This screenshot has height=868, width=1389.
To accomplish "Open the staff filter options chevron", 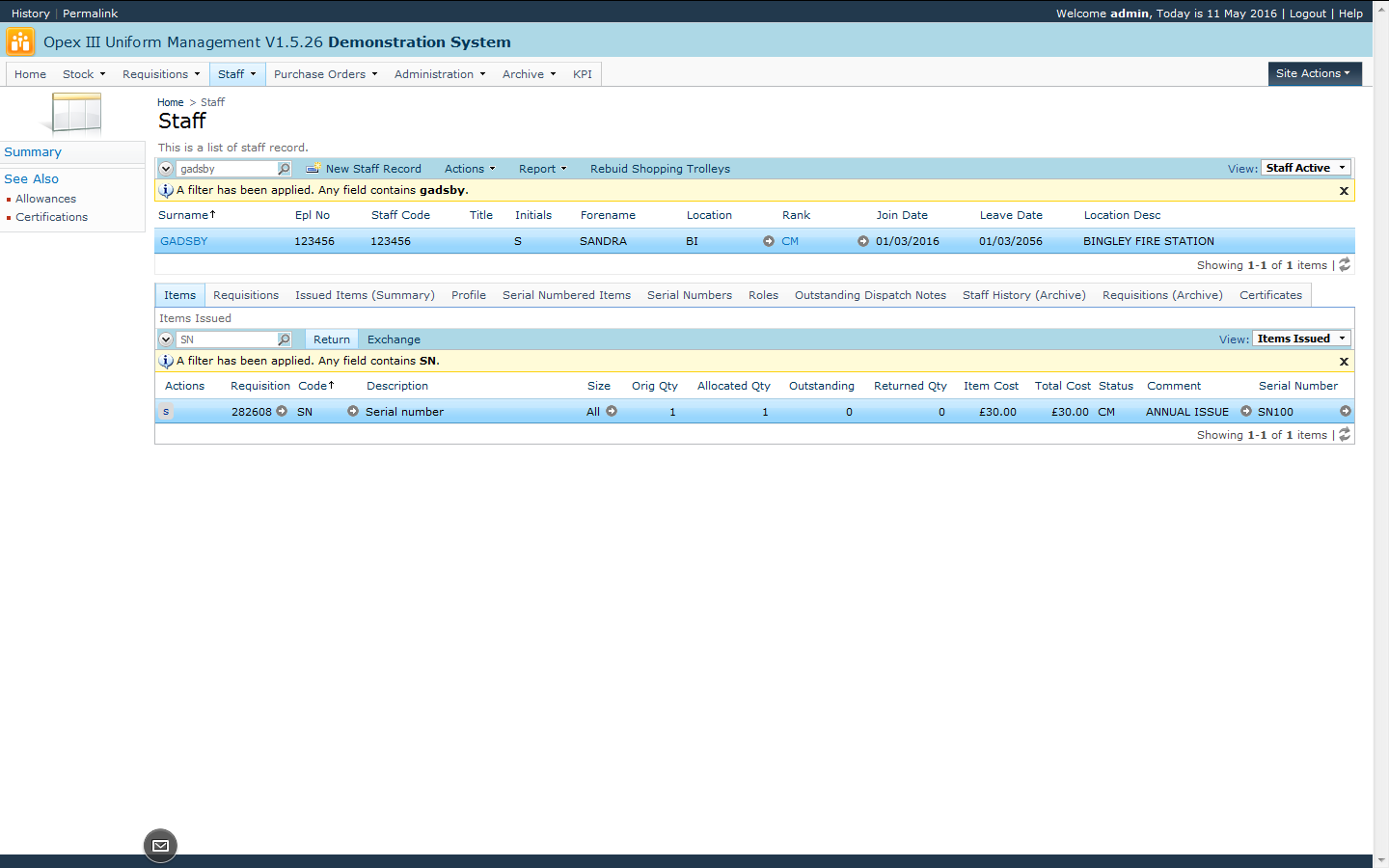I will point(166,169).
